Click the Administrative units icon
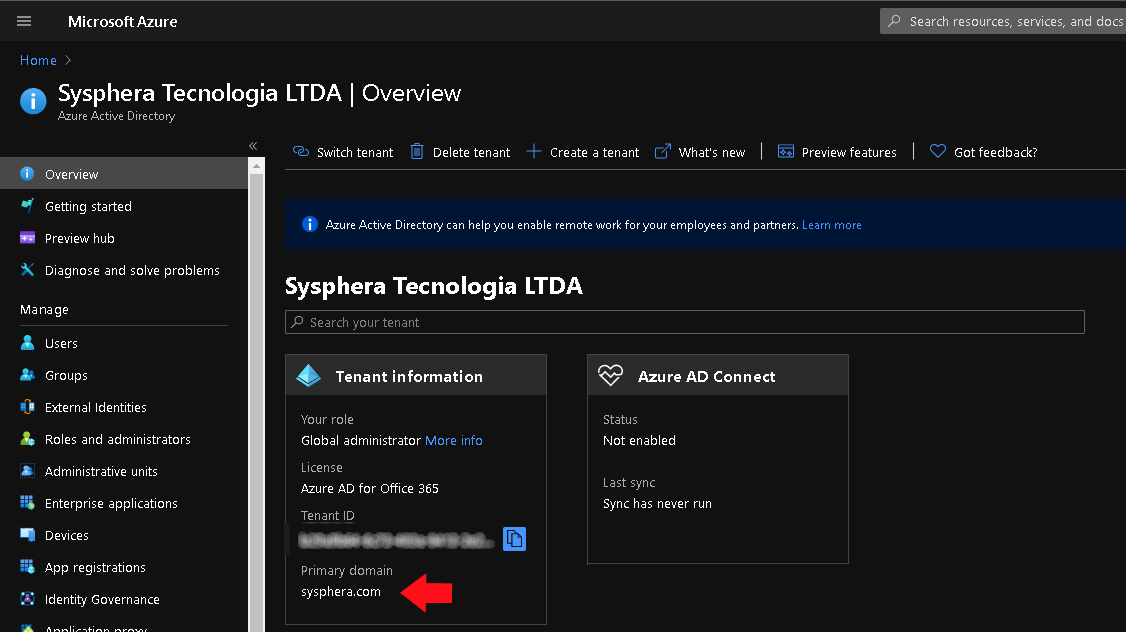Image resolution: width=1126 pixels, height=632 pixels. pos(27,470)
